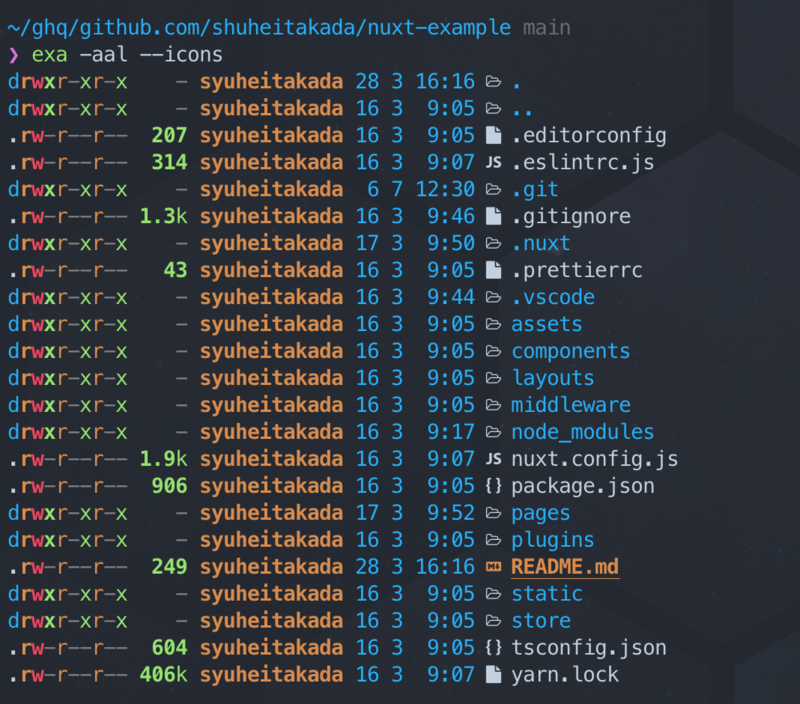Click the folder icon beside plugins
The height and width of the screenshot is (704, 800).
click(x=493, y=540)
